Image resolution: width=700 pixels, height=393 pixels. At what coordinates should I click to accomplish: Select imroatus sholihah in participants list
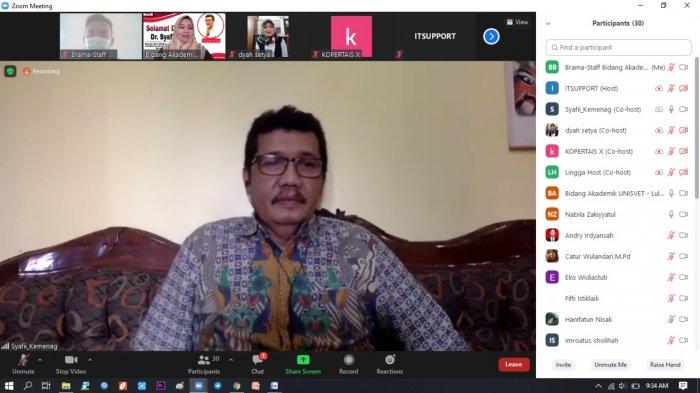point(618,340)
